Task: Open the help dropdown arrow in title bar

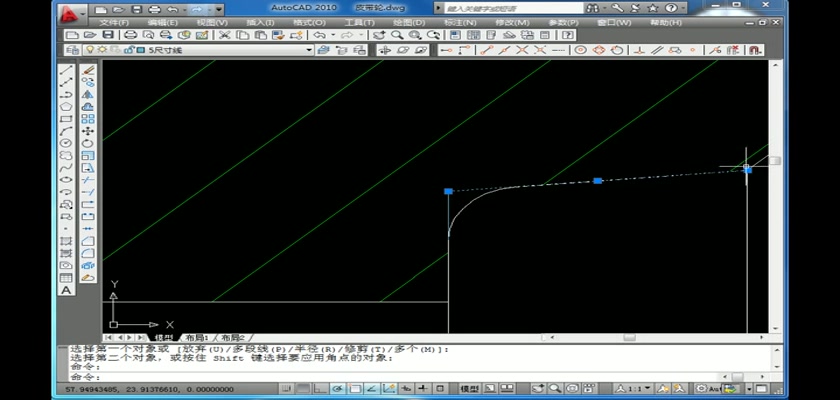Action: point(682,8)
